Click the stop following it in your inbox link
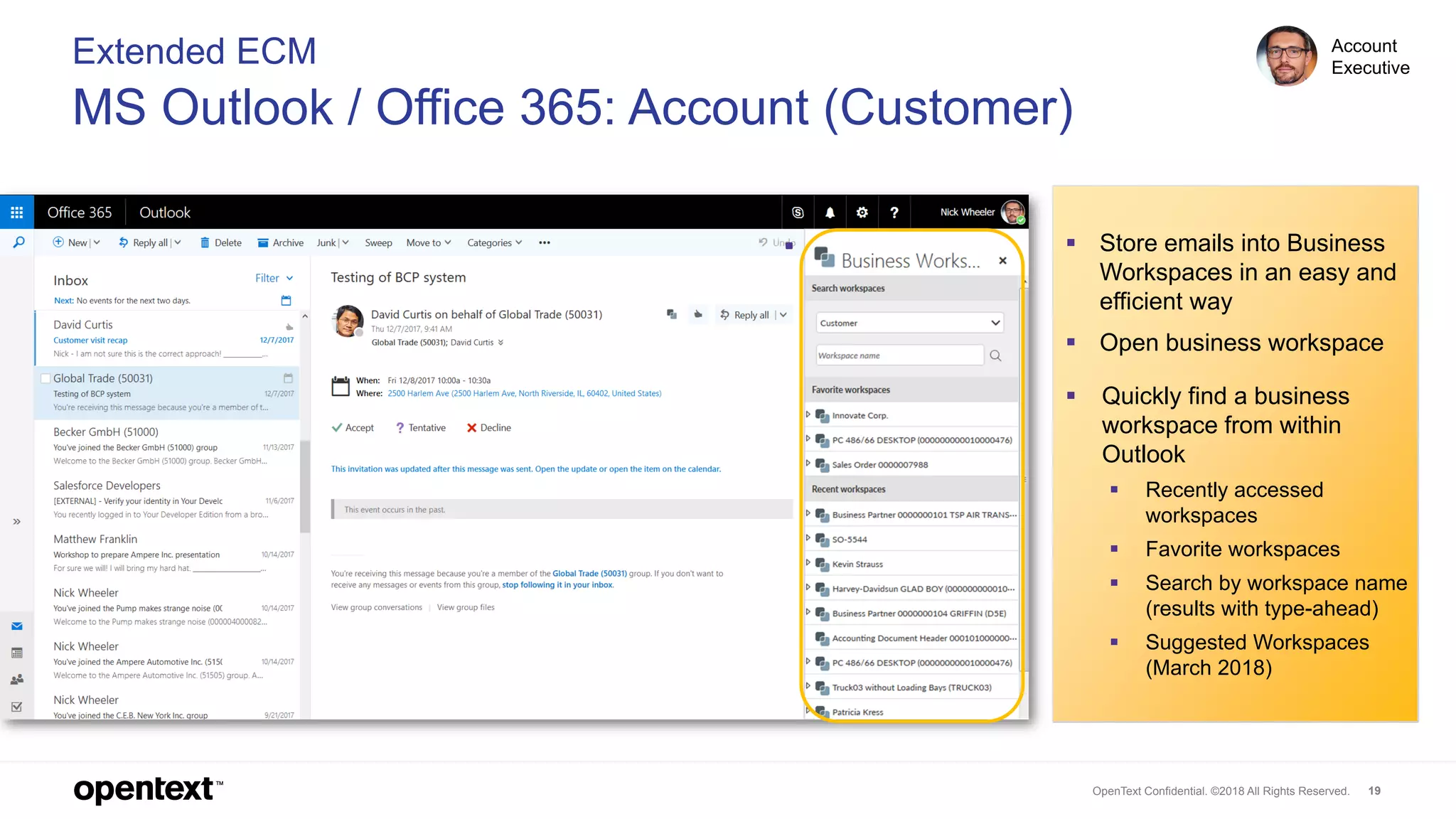This screenshot has height=819, width=1456. [x=557, y=585]
